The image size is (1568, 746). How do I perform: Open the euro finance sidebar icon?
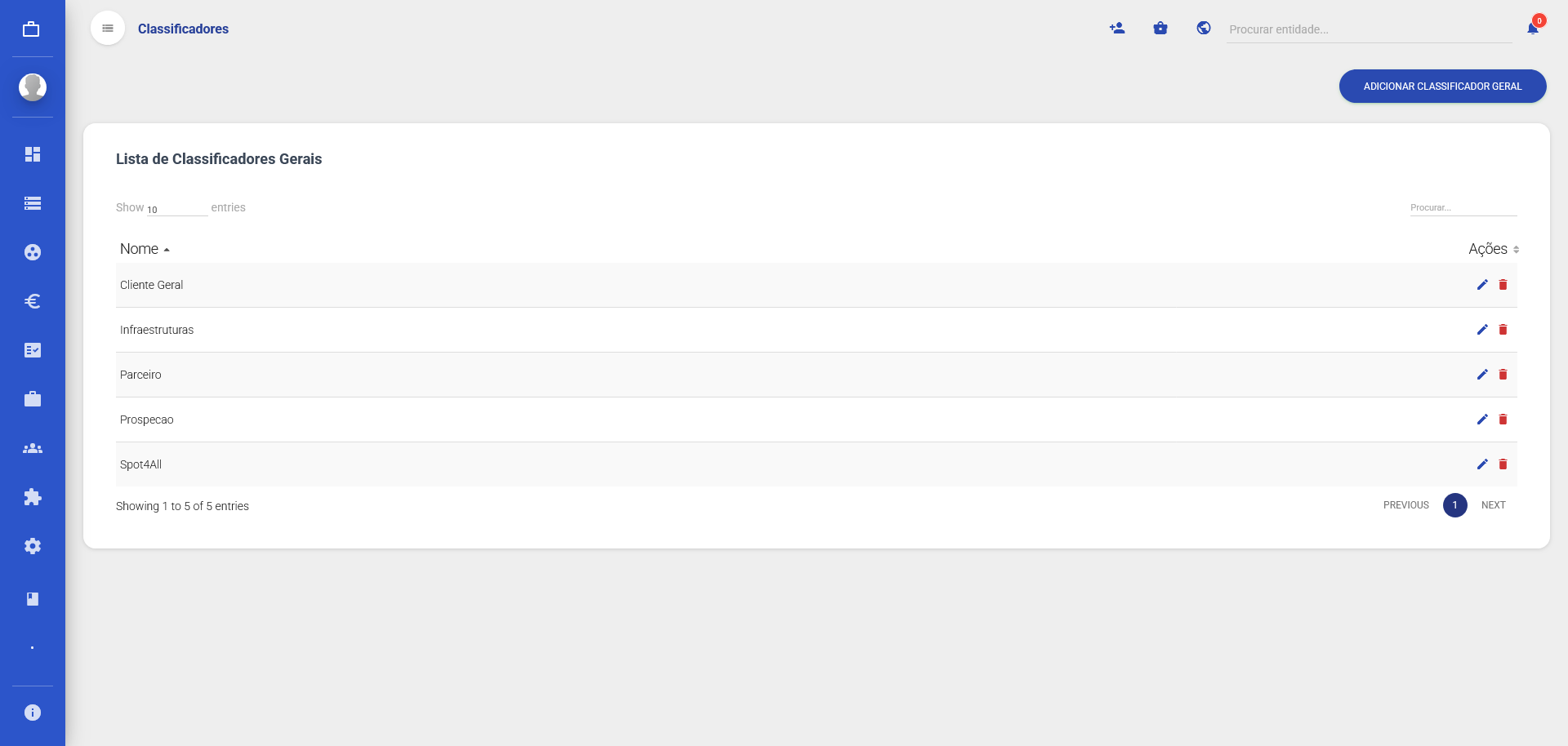pos(33,301)
